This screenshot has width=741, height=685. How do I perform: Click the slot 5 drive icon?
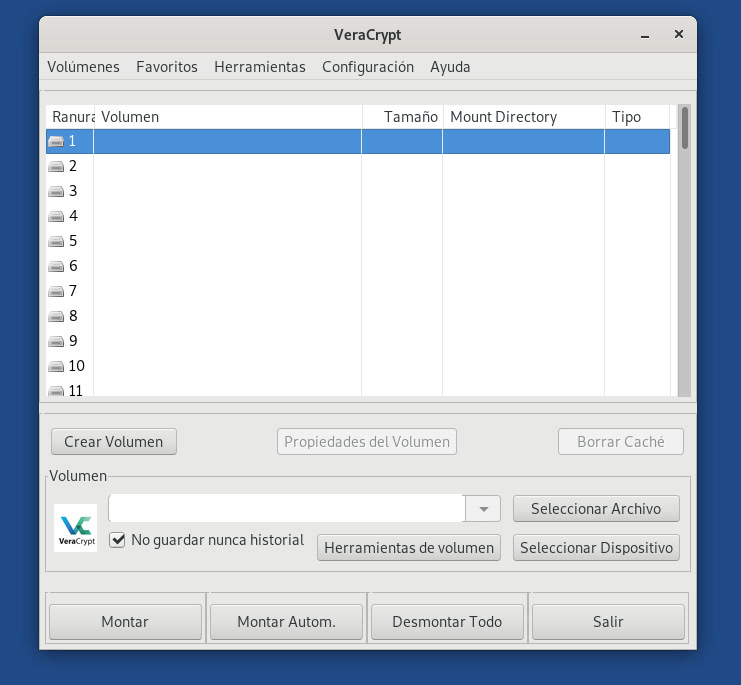tap(56, 241)
